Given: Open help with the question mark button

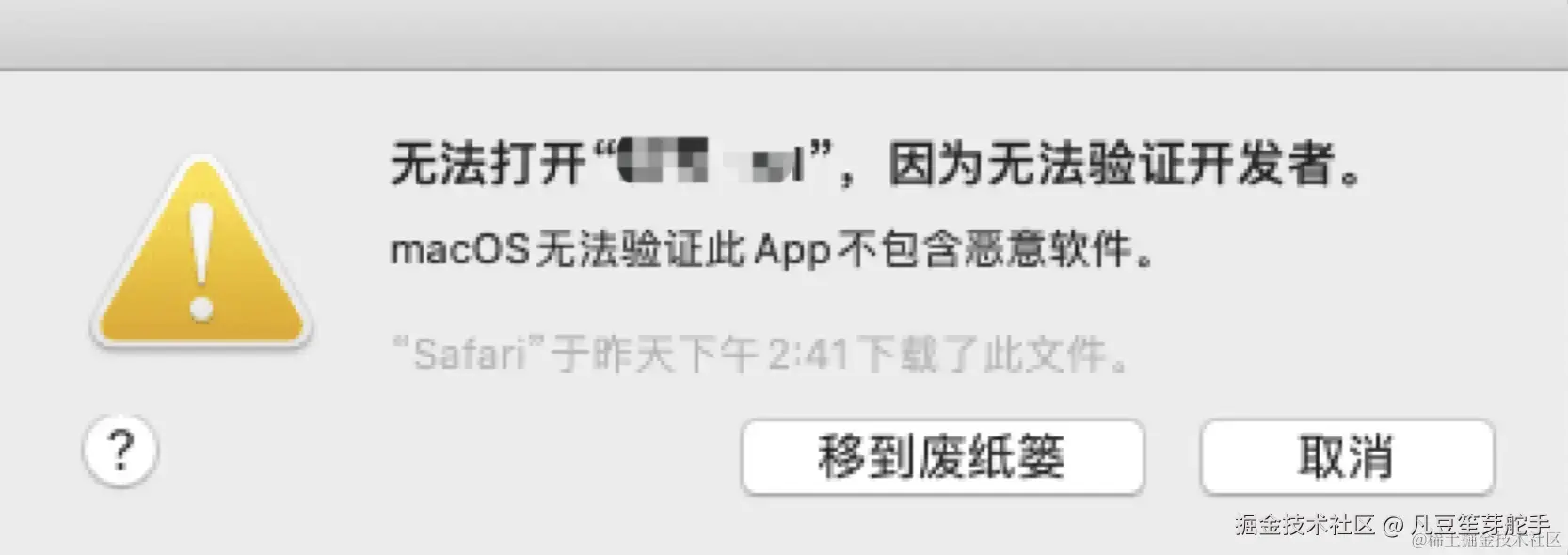Looking at the screenshot, I should pyautogui.click(x=120, y=452).
